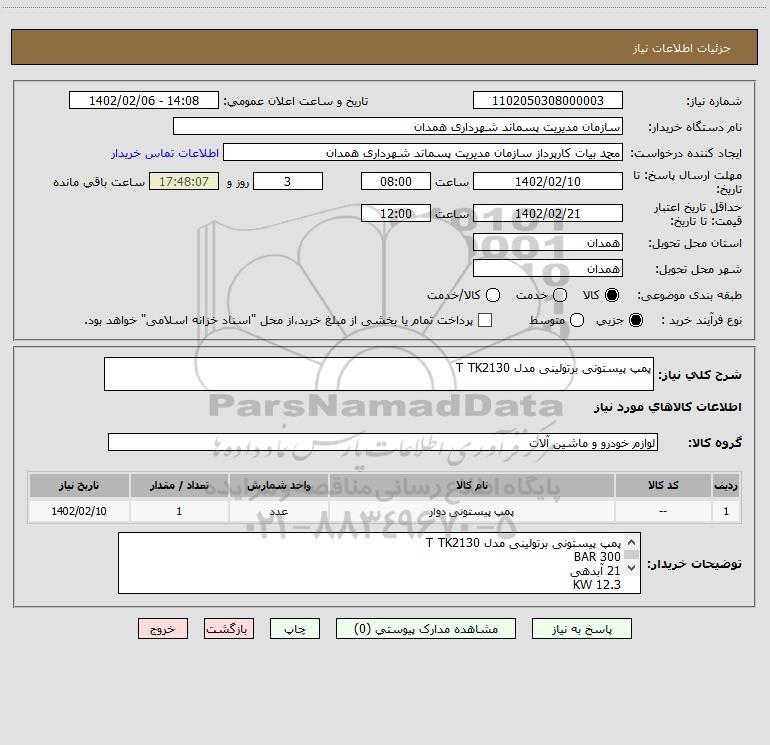Click the scroll up arrow in buyer description

(x=632, y=542)
